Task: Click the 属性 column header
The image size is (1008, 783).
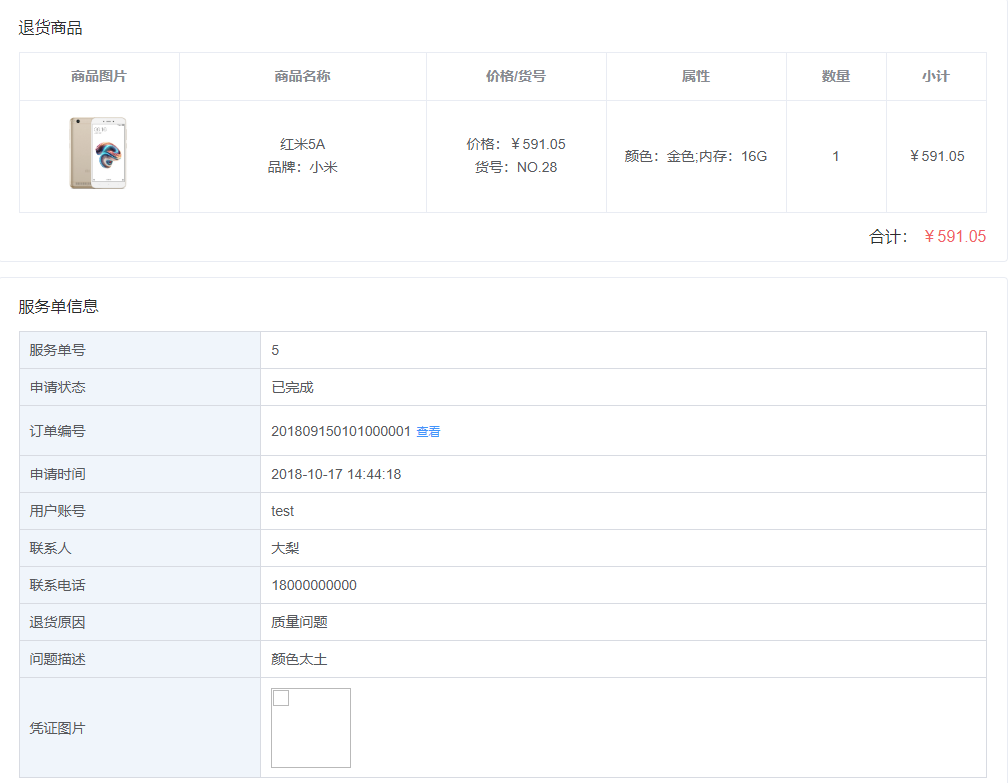Action: click(696, 75)
